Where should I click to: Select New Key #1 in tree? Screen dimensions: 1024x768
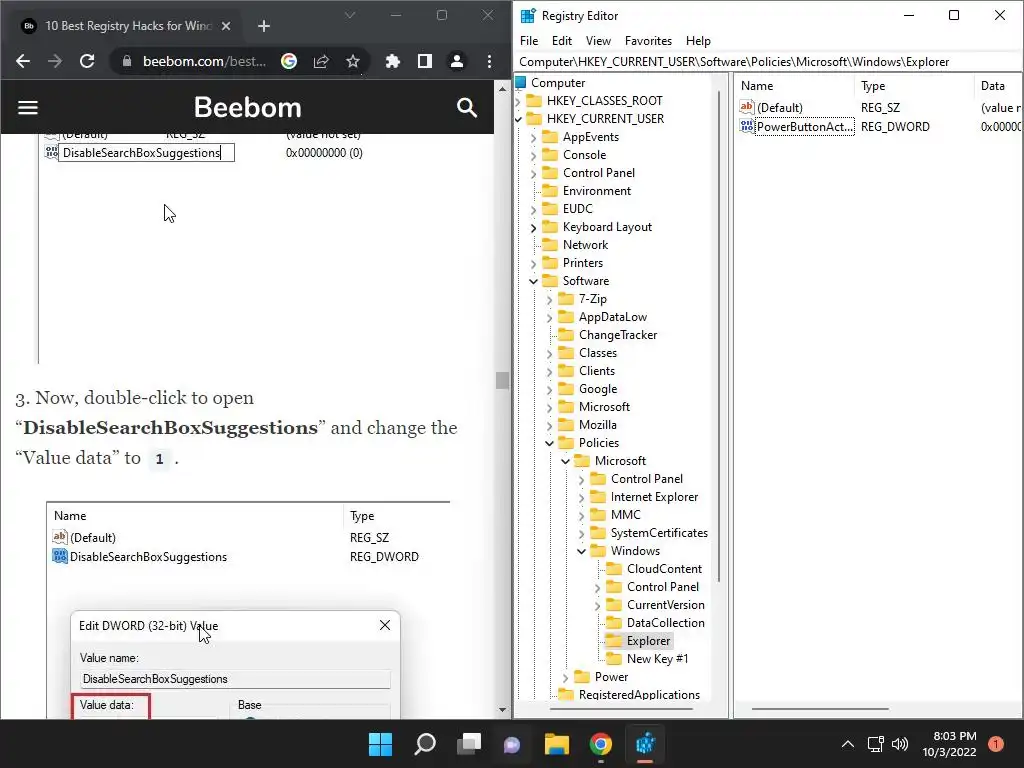click(657, 659)
